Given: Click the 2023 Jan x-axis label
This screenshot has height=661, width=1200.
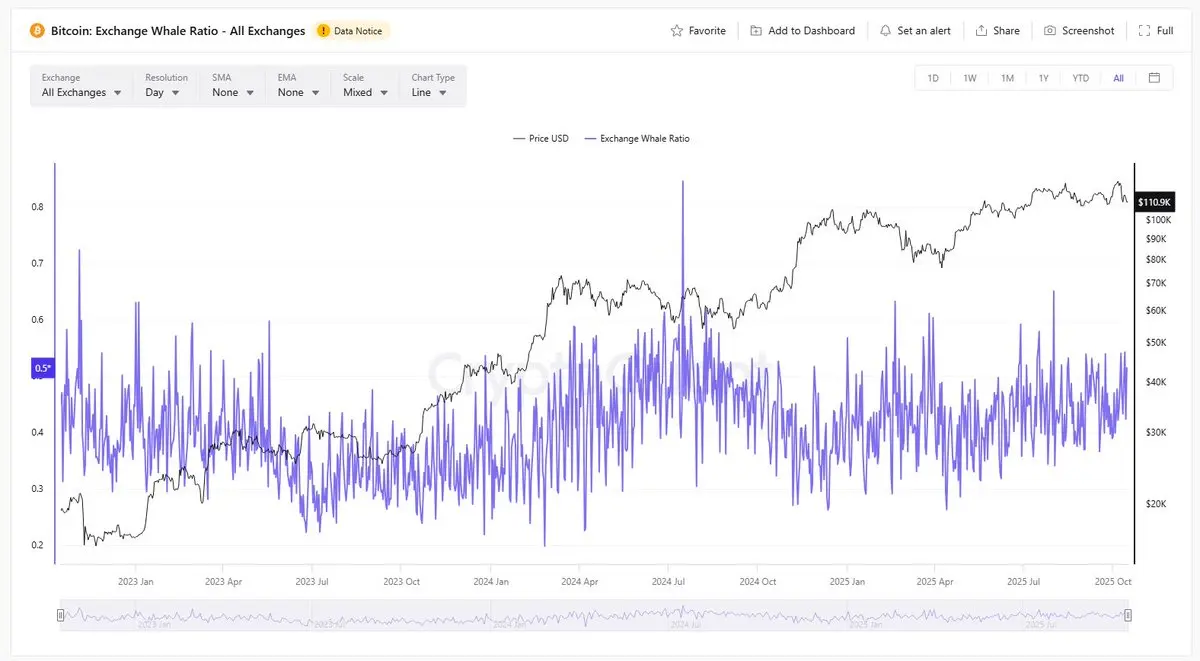Looking at the screenshot, I should (135, 581).
